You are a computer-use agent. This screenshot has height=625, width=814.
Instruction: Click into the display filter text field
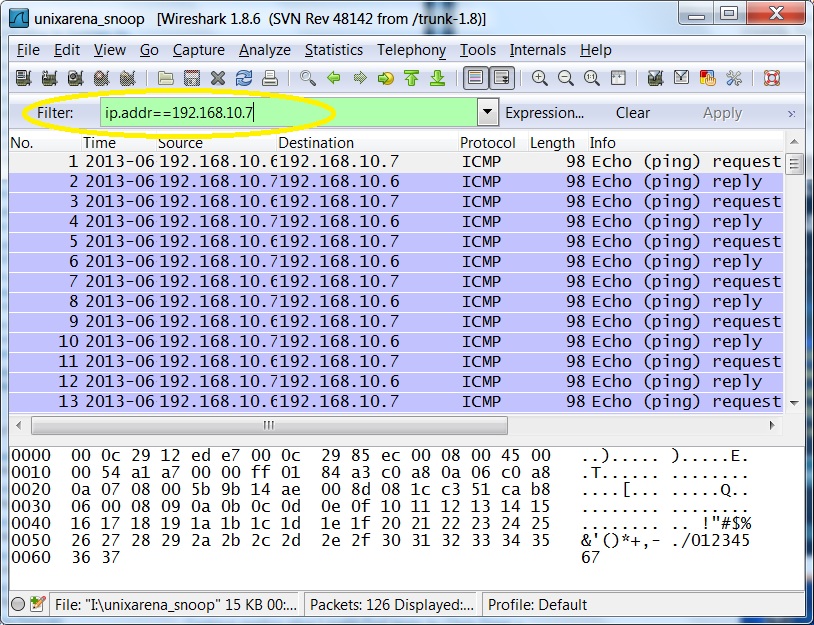(x=289, y=112)
